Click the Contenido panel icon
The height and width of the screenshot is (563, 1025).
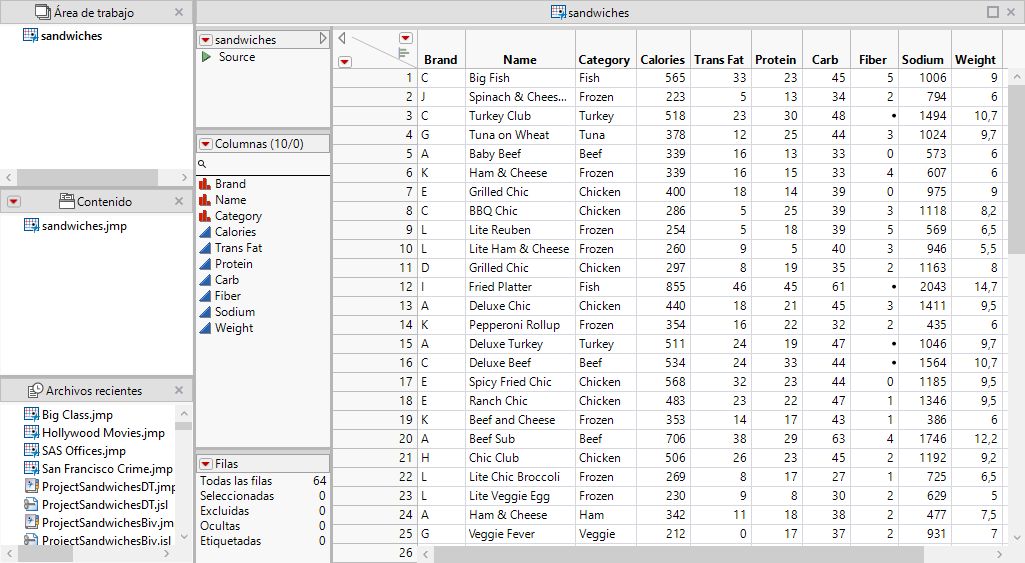pos(67,201)
